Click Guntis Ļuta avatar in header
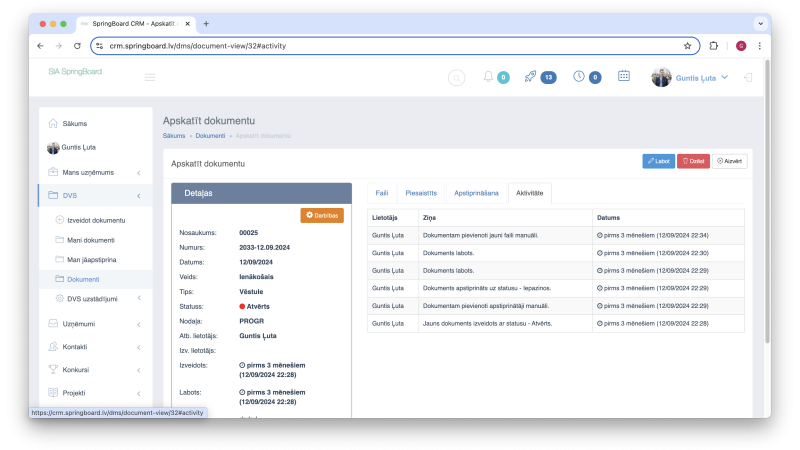The width and height of the screenshot is (800, 450). pos(661,78)
